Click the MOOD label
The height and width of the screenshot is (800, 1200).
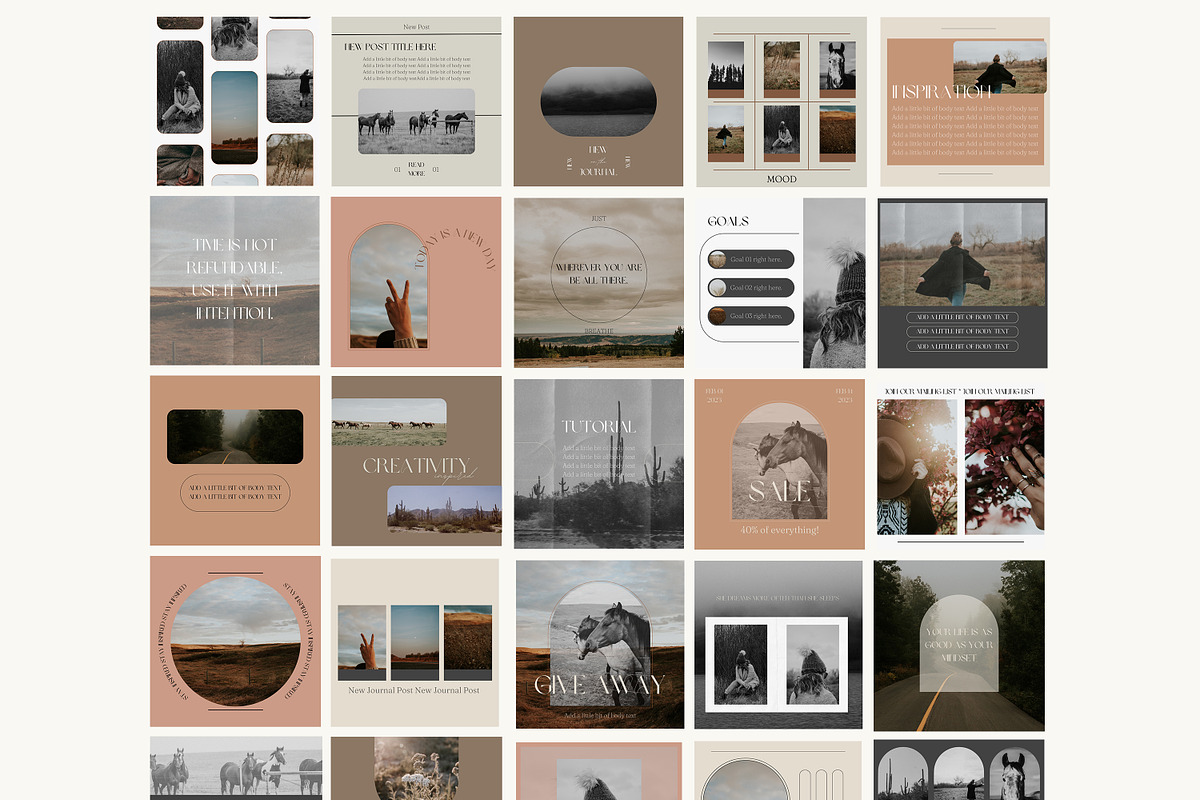pos(782,179)
